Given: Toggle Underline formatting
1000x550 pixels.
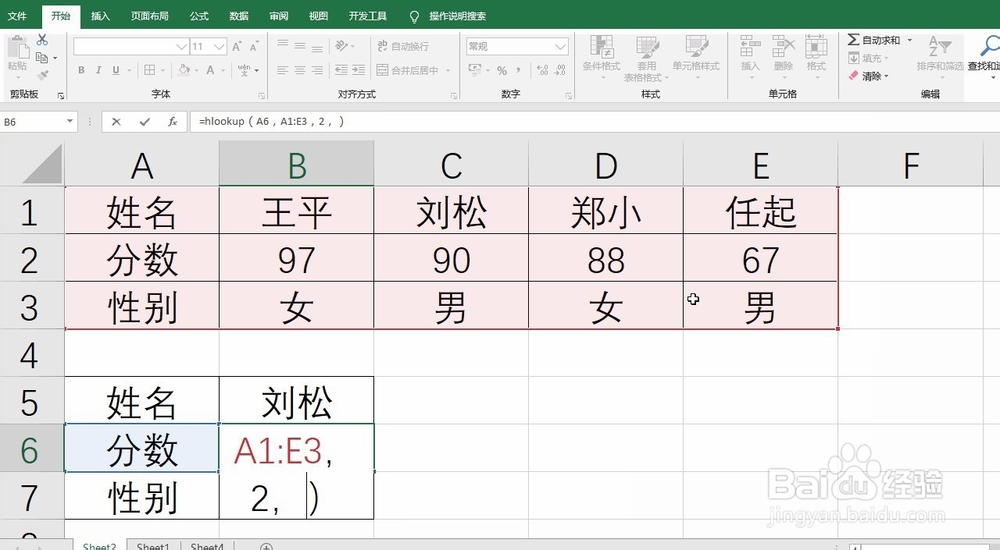Looking at the screenshot, I should tap(115, 70).
